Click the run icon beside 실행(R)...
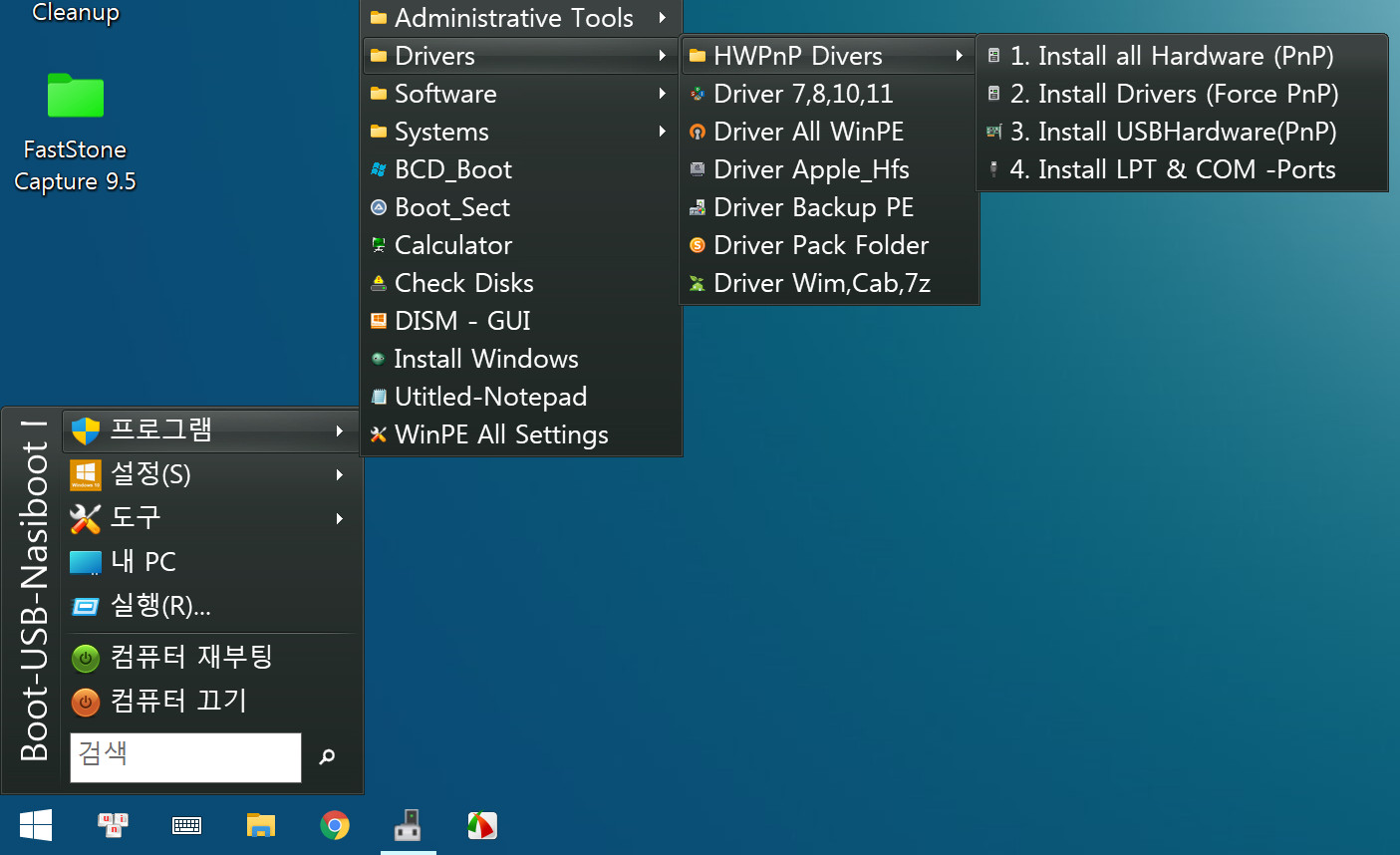The width and height of the screenshot is (1400, 855). 86,606
